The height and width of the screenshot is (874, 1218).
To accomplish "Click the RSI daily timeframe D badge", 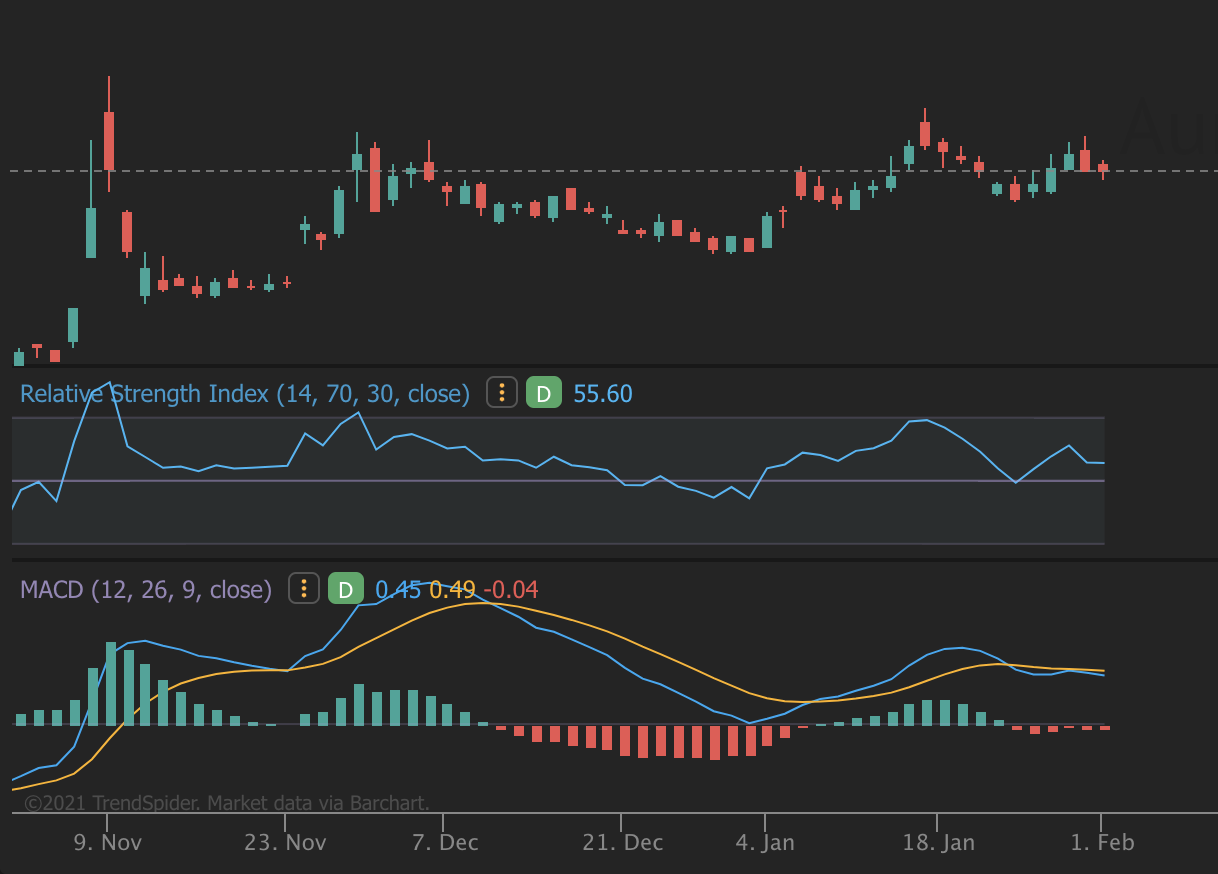I will pos(543,393).
